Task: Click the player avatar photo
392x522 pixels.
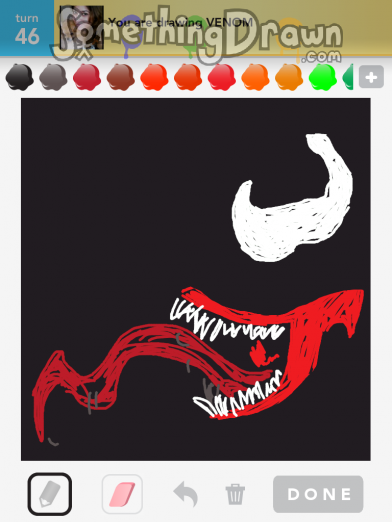Action: pos(82,28)
